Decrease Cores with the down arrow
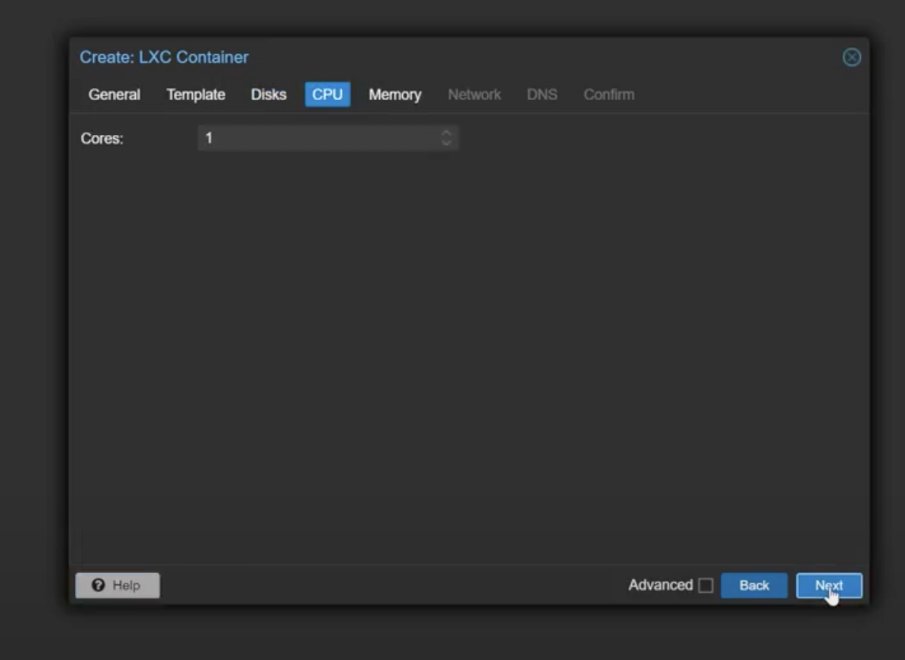 446,144
